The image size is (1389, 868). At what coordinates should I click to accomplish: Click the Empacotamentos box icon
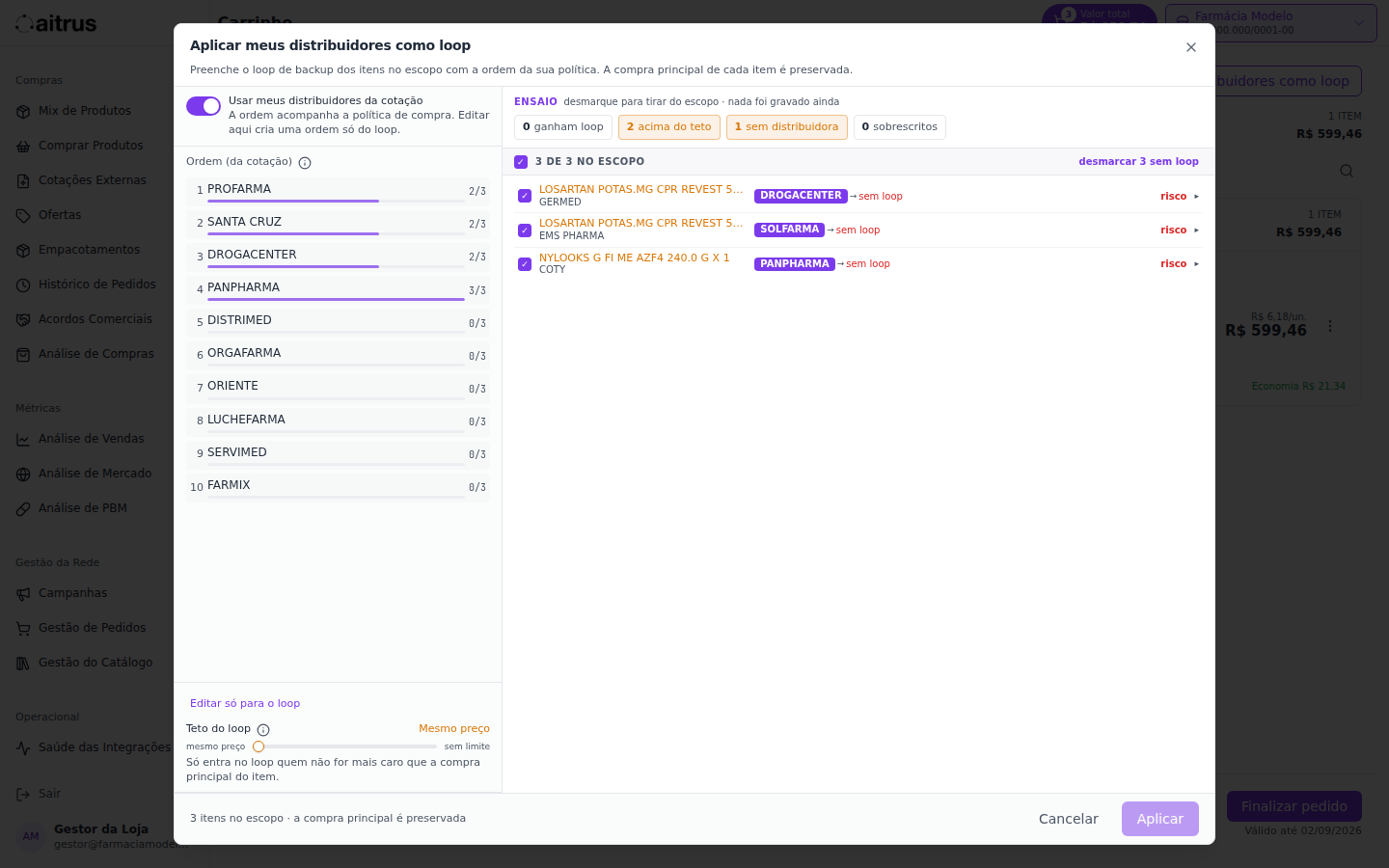coord(23,251)
